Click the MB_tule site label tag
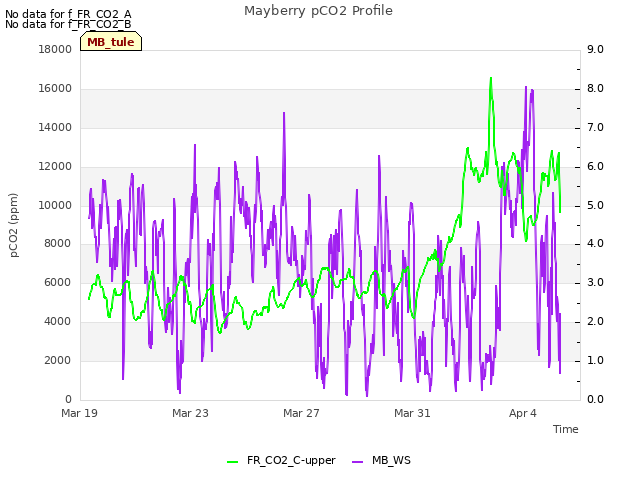The height and width of the screenshot is (480, 640). click(111, 42)
